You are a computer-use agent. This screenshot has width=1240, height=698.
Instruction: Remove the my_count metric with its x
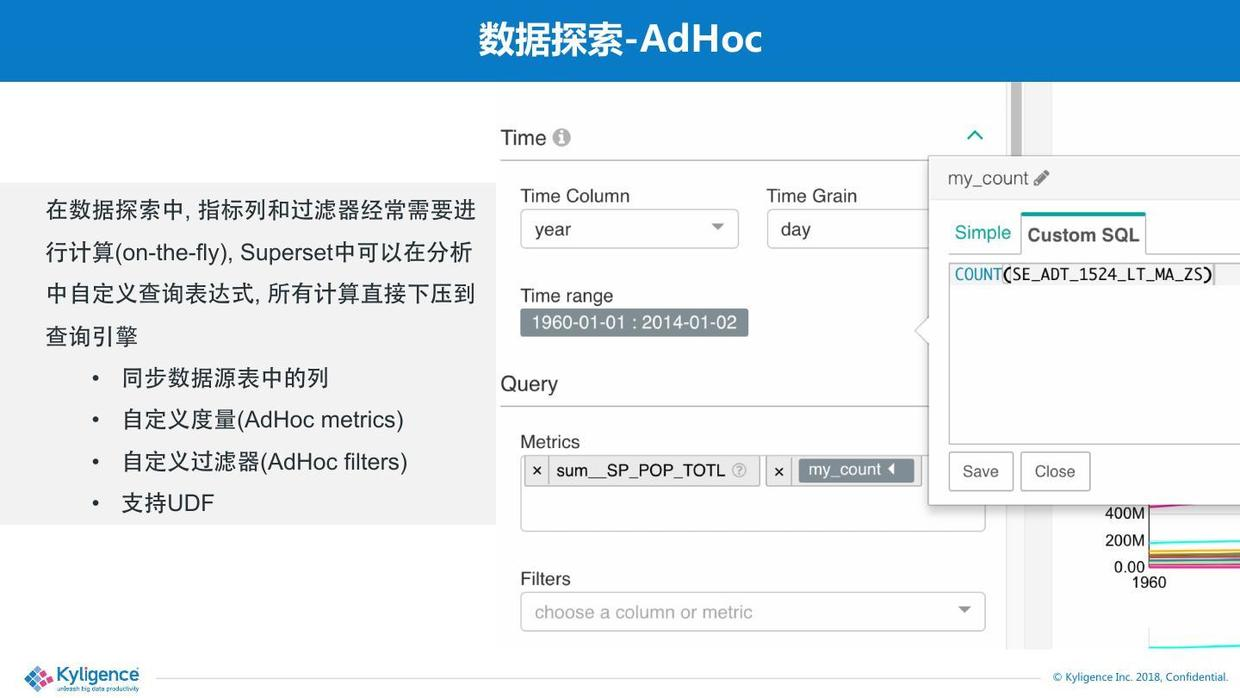(779, 471)
